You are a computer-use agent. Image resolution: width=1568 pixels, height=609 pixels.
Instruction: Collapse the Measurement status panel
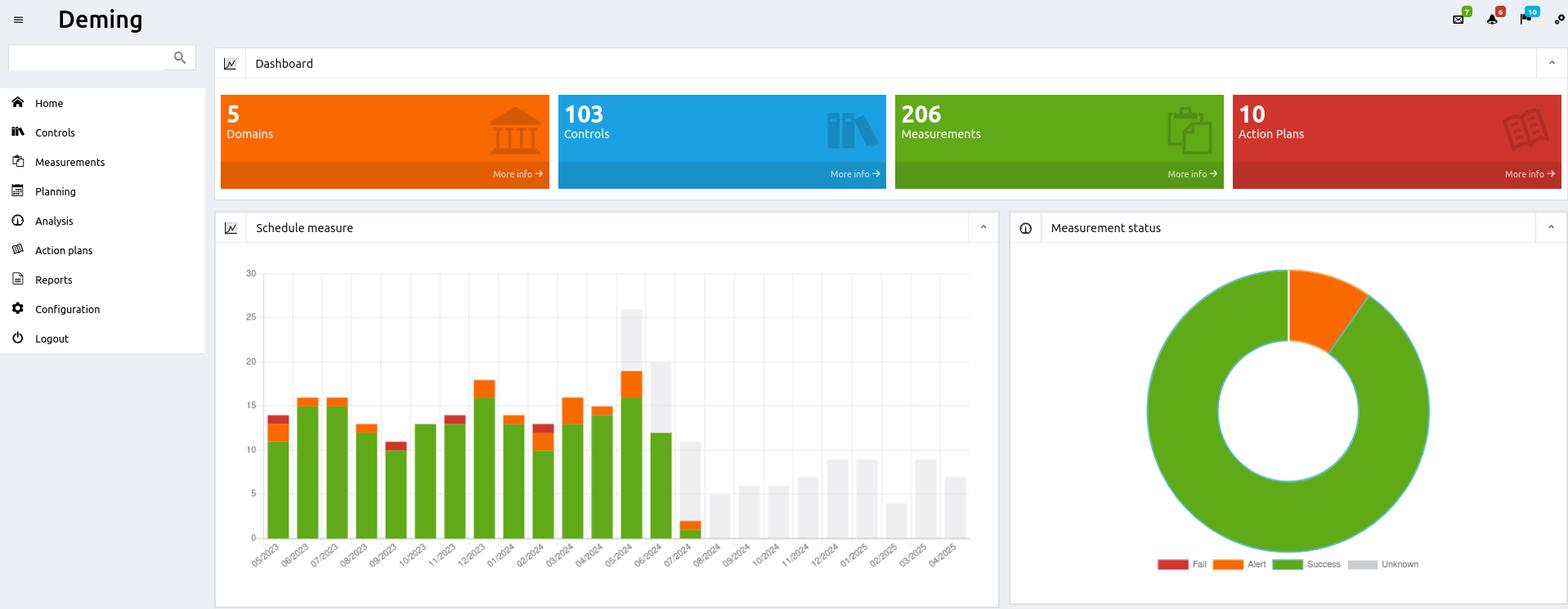point(1551,227)
